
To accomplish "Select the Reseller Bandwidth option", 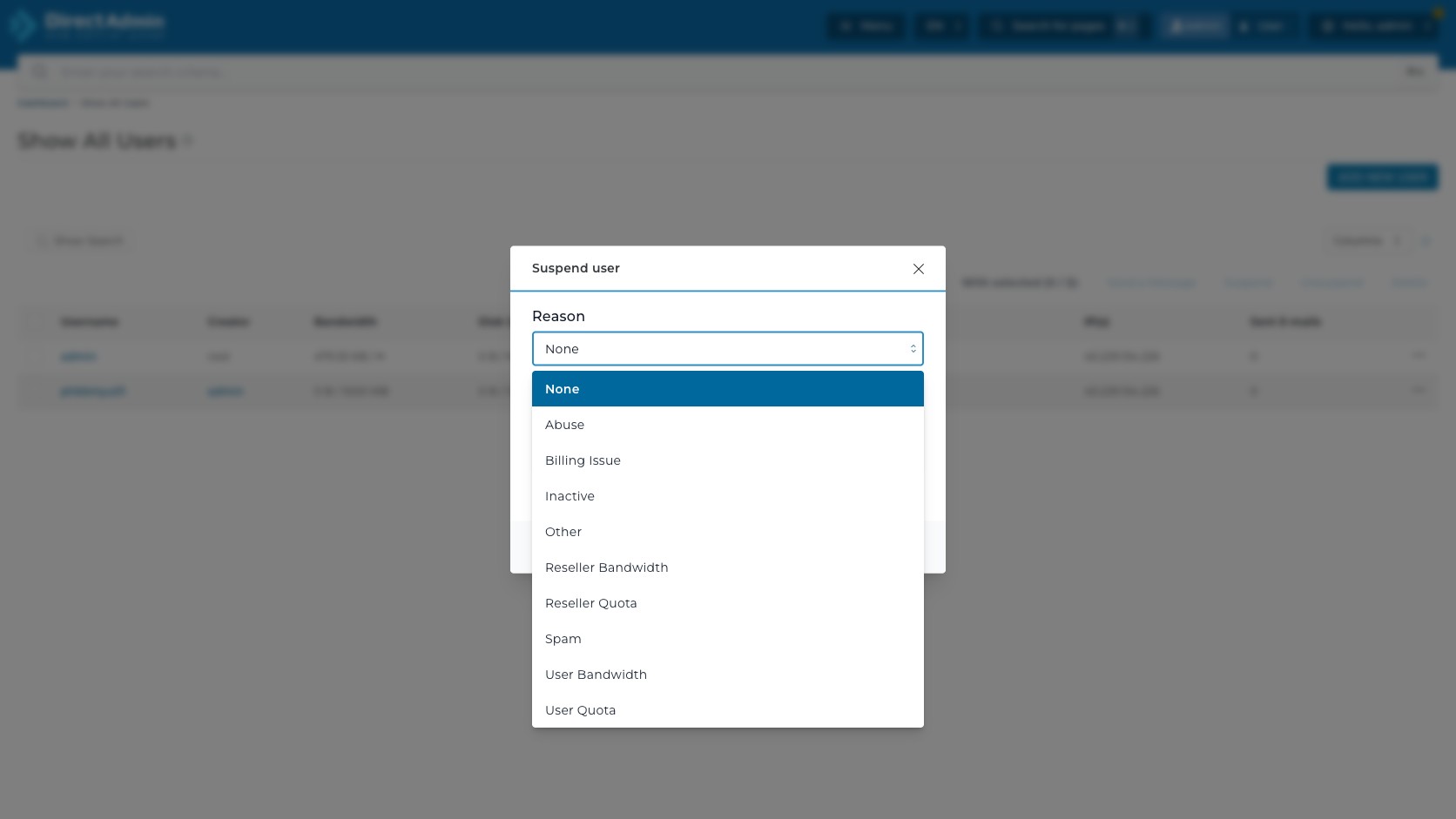I will click(727, 567).
